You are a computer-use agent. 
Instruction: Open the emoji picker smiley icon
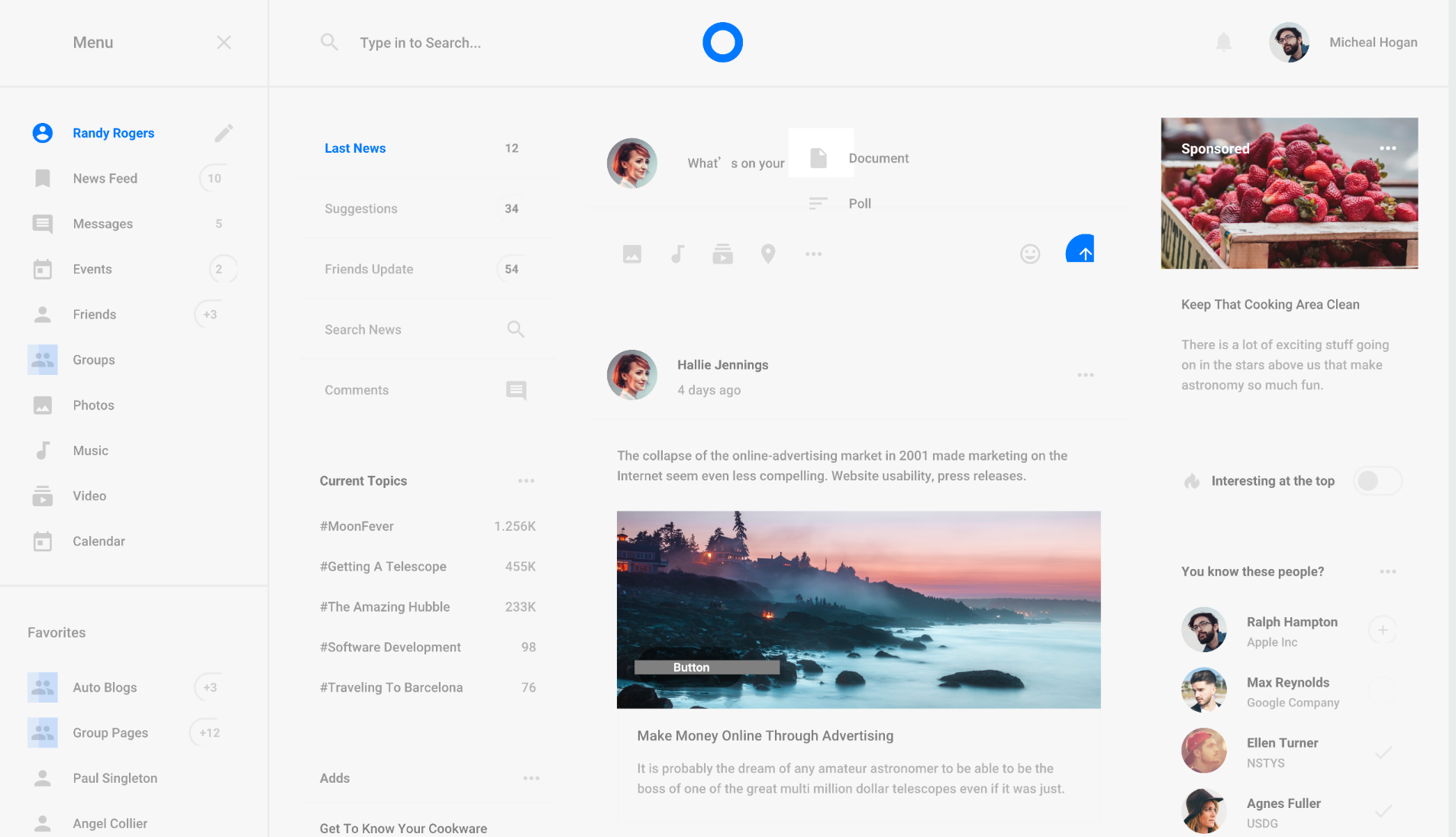click(x=1030, y=254)
